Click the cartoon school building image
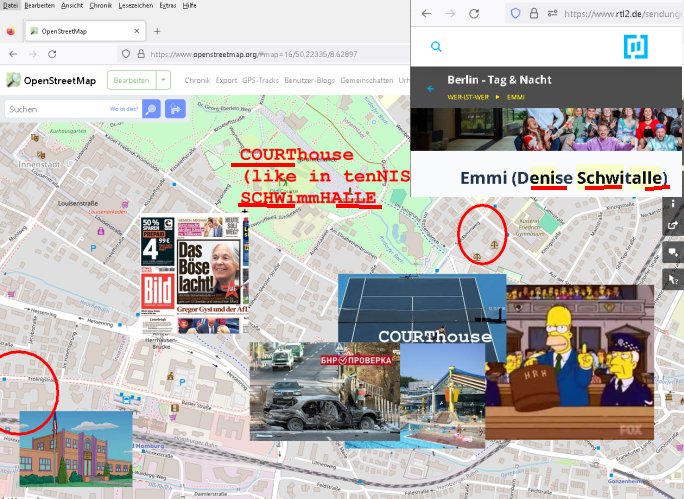Screen dimensions: 684x499 76,448
